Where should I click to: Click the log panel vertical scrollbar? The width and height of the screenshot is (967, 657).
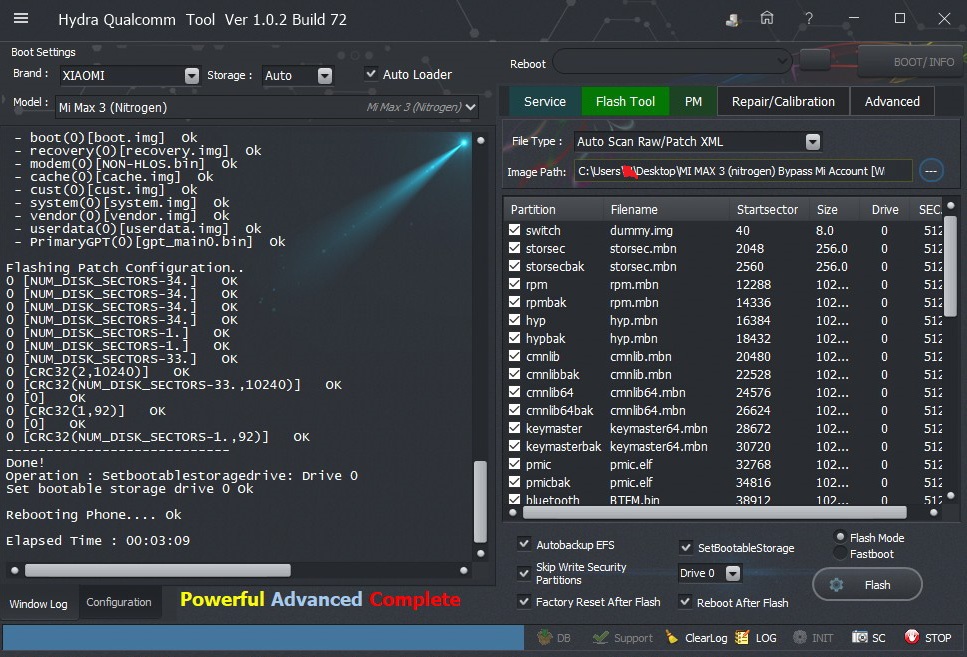coord(480,501)
